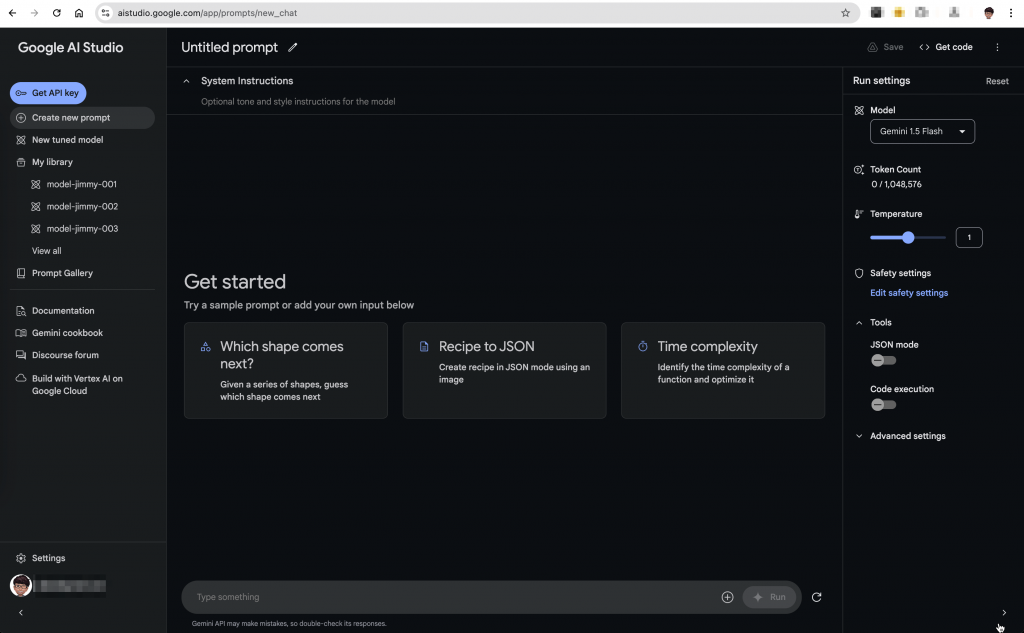View site information icon in address bar
The image size is (1024, 633).
coord(106,13)
